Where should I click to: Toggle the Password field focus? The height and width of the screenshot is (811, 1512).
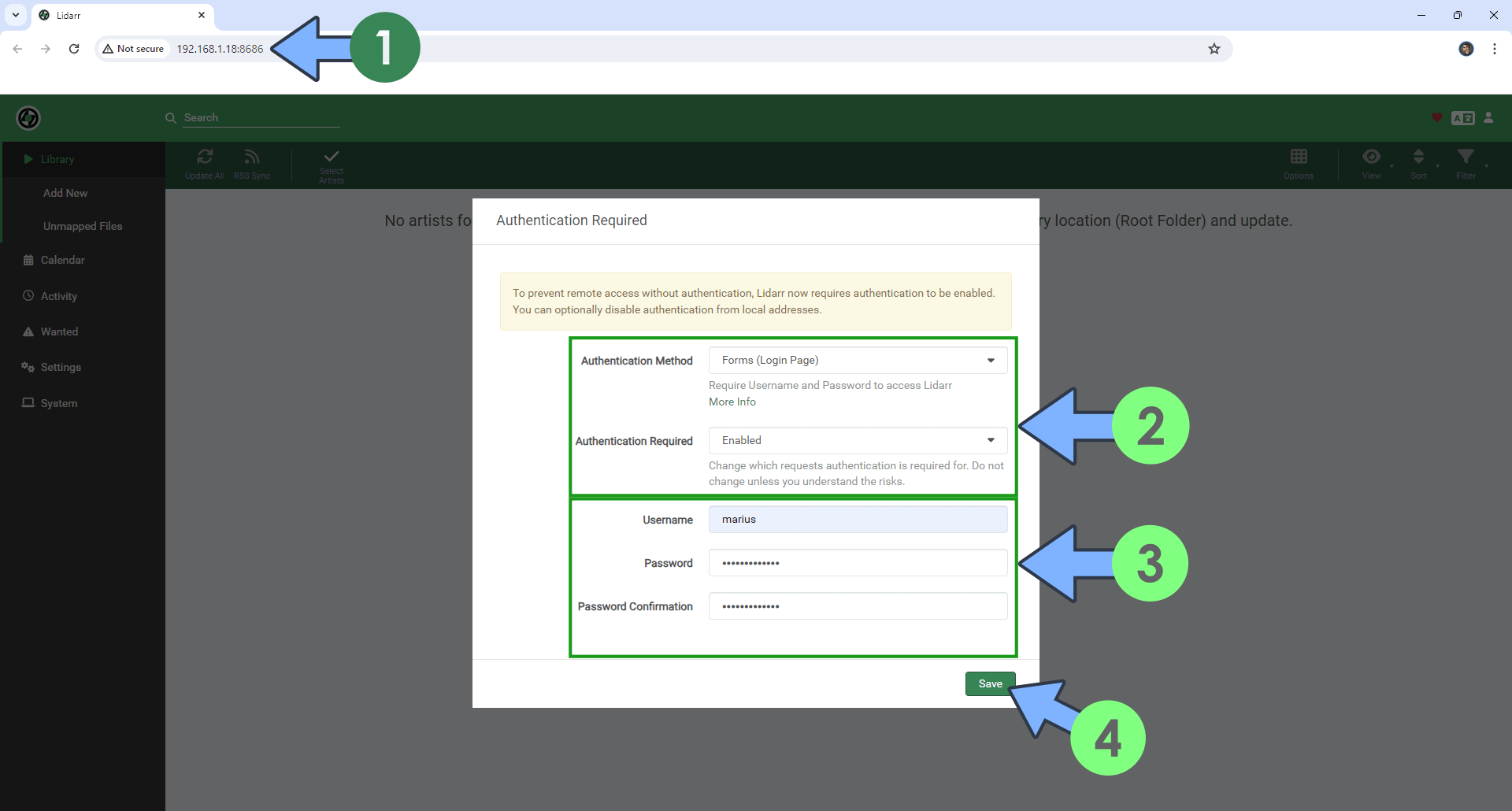[857, 562]
